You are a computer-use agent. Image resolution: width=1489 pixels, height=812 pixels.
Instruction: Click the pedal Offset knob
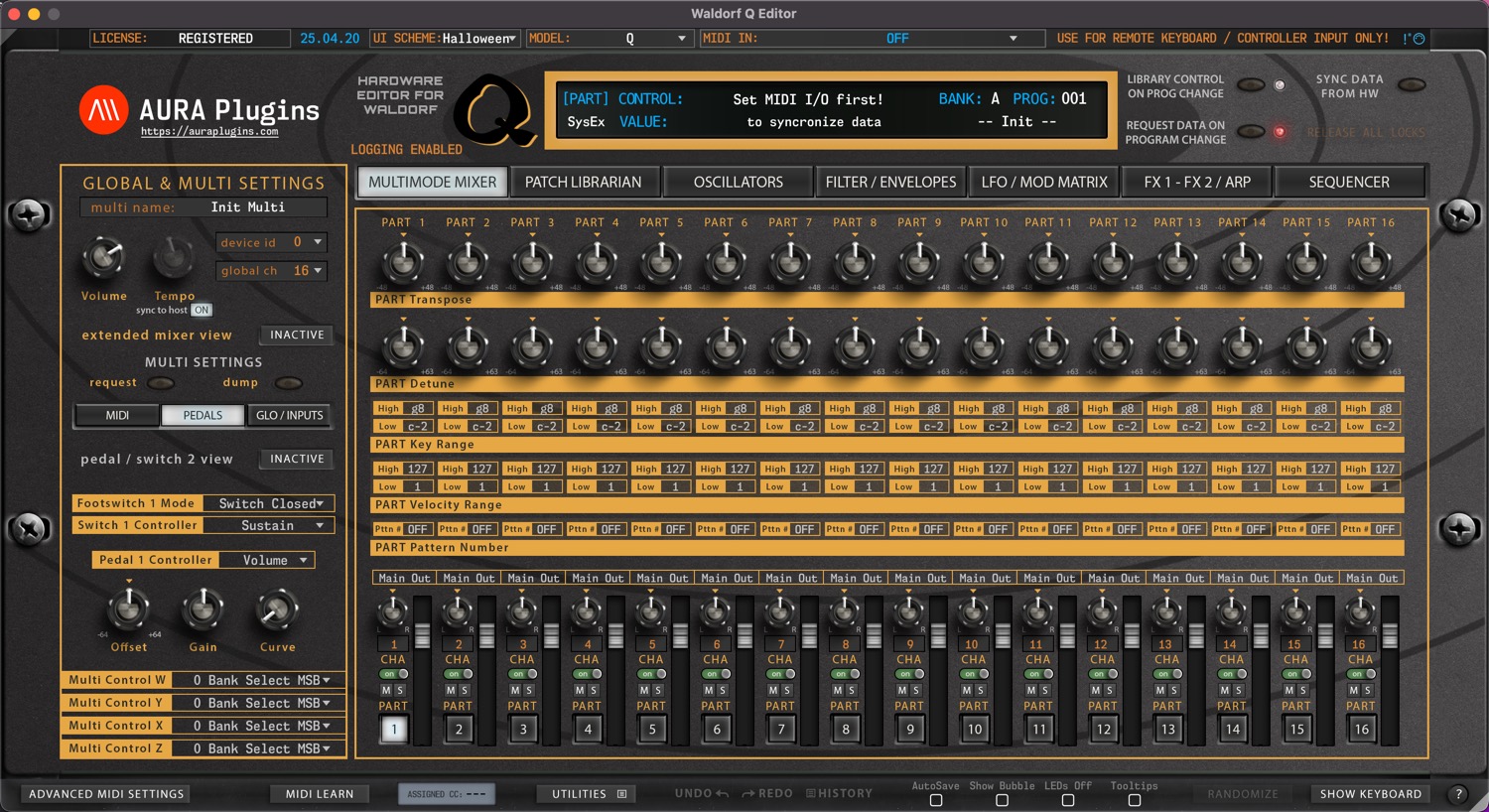[x=128, y=609]
